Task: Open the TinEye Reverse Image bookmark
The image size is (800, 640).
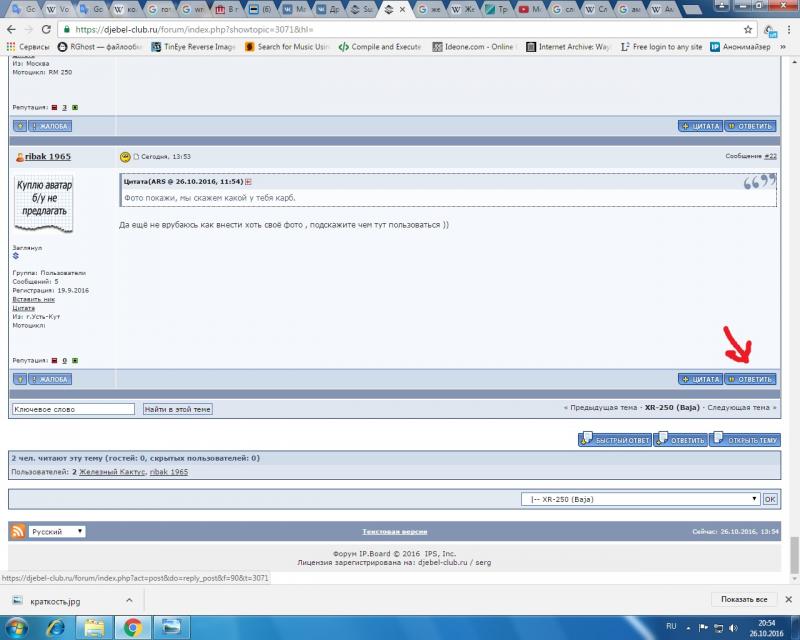Action: (x=194, y=47)
